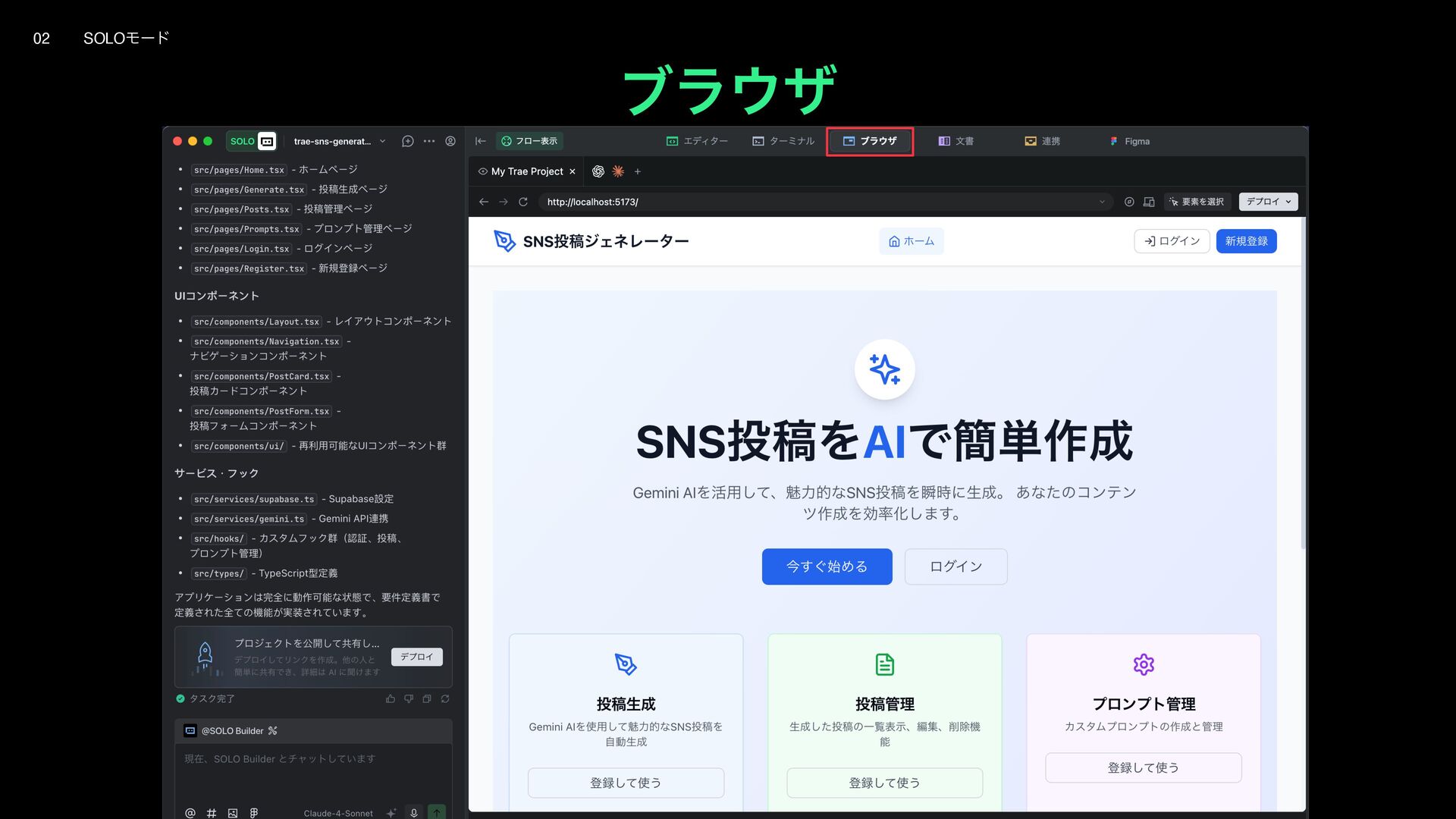Click the microphone voice input icon

point(414,812)
